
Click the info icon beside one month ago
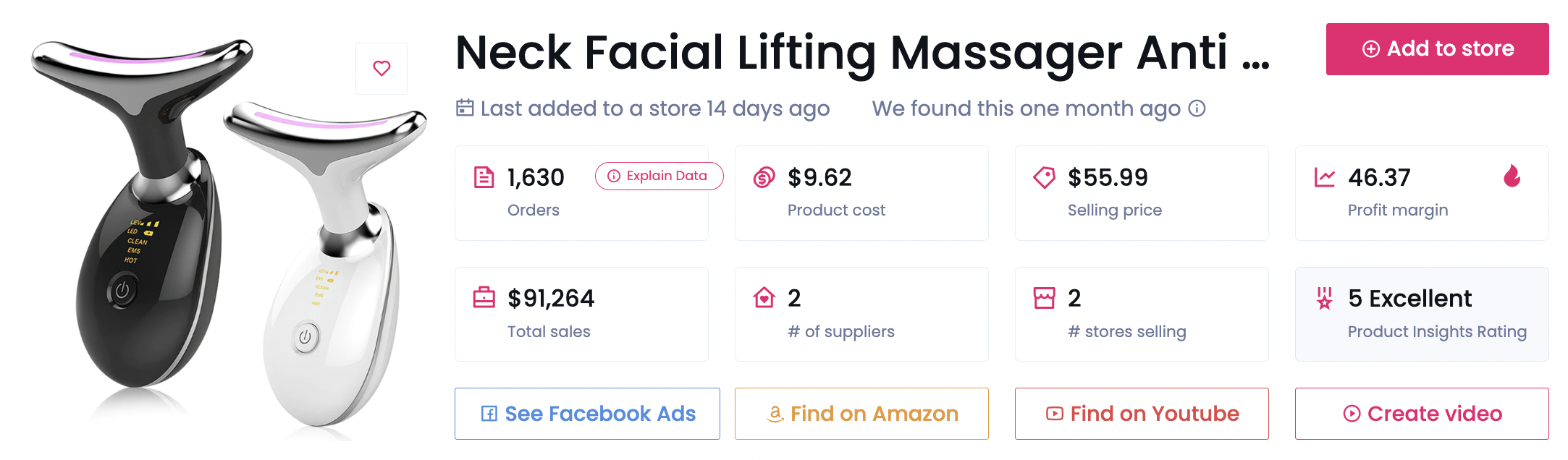pos(1197,108)
